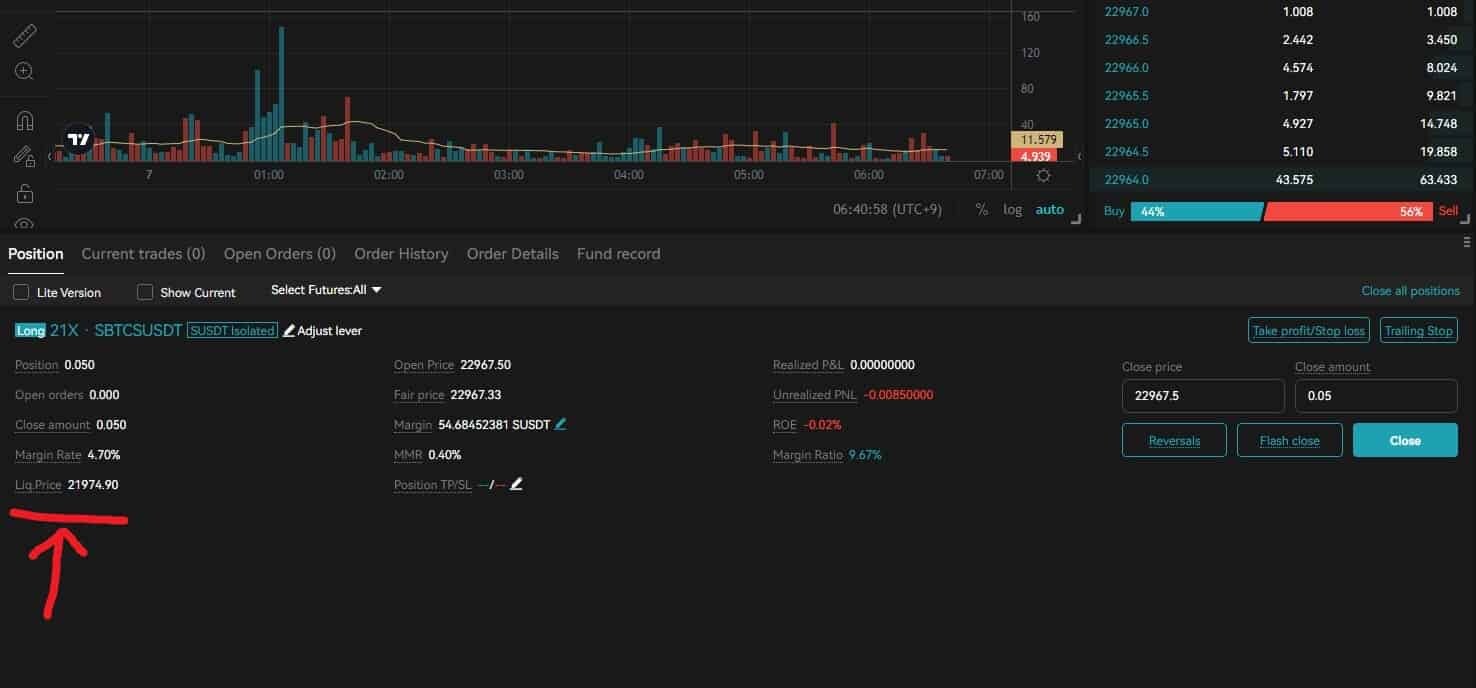Toggle lock all drawings padlock
Viewport: 1476px width, 688px height.
24,193
